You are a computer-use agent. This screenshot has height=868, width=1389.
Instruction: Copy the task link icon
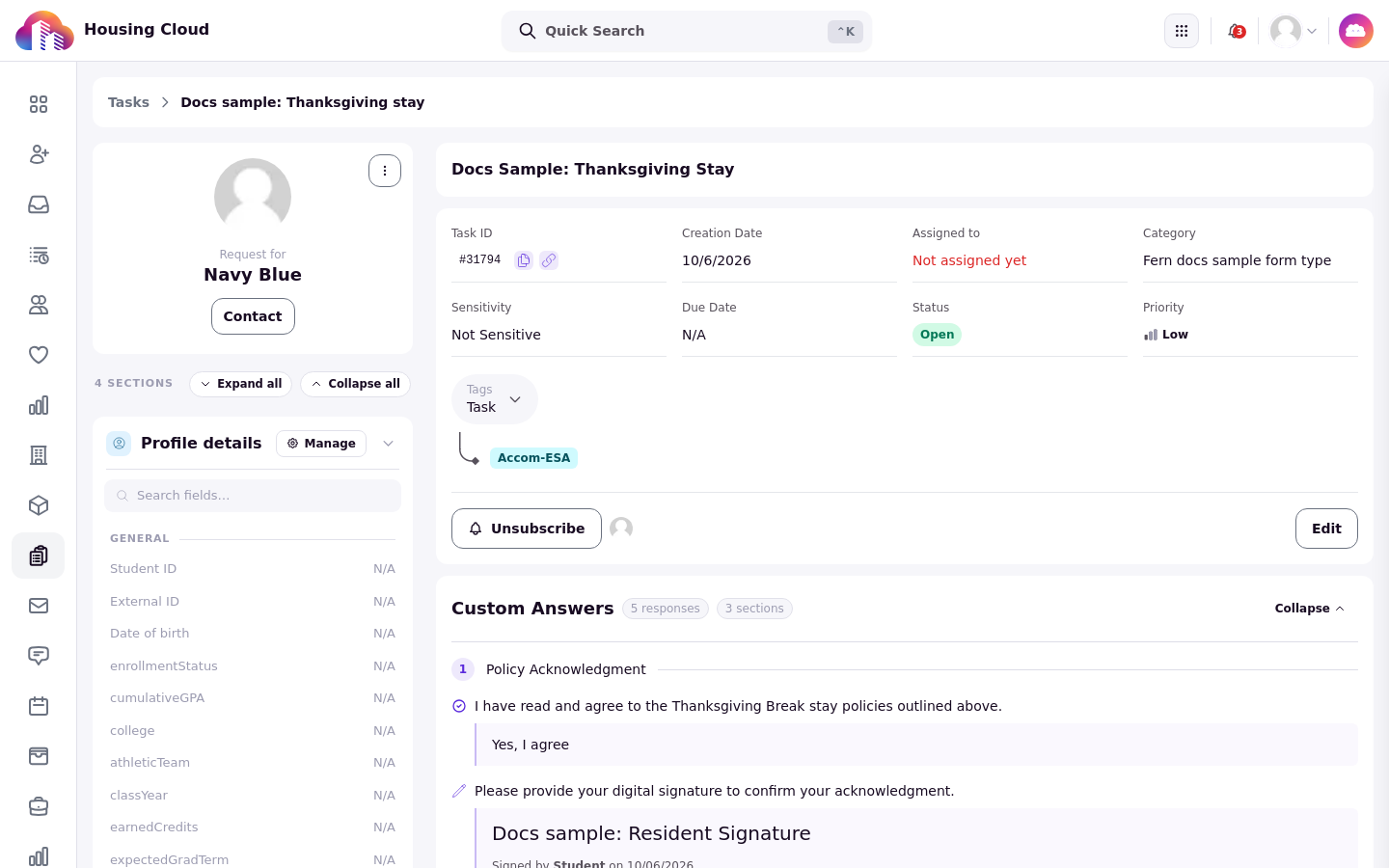pos(549,260)
